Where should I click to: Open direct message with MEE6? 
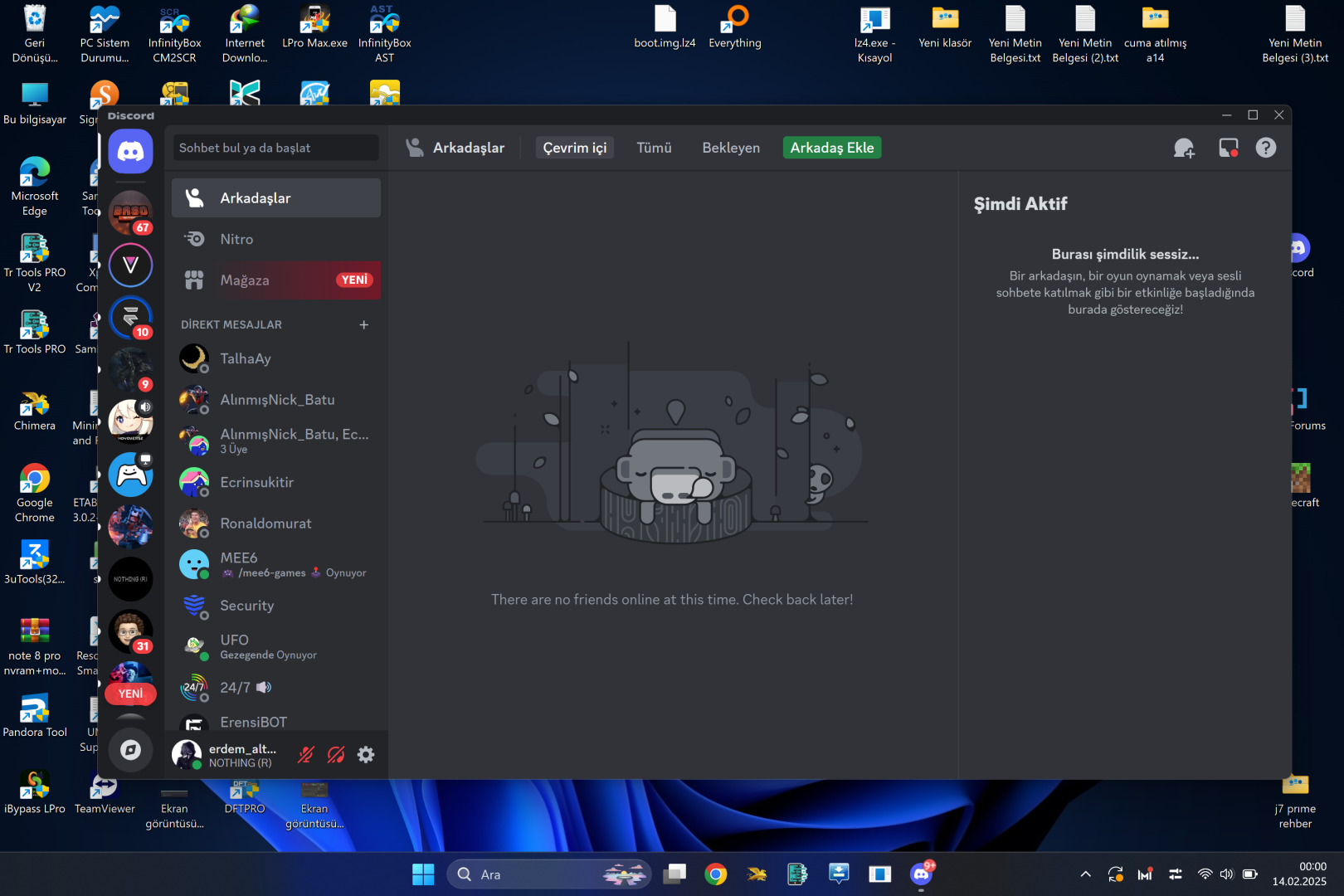[276, 564]
